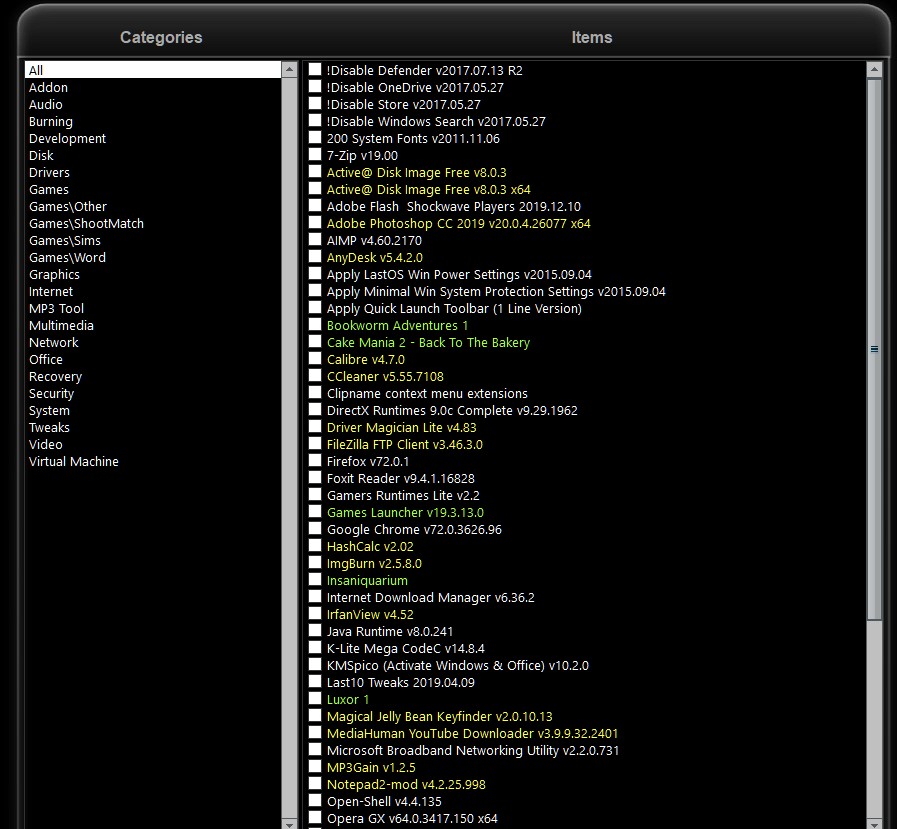Click the Categories list scroll down arrow
The image size is (897, 829).
click(289, 823)
